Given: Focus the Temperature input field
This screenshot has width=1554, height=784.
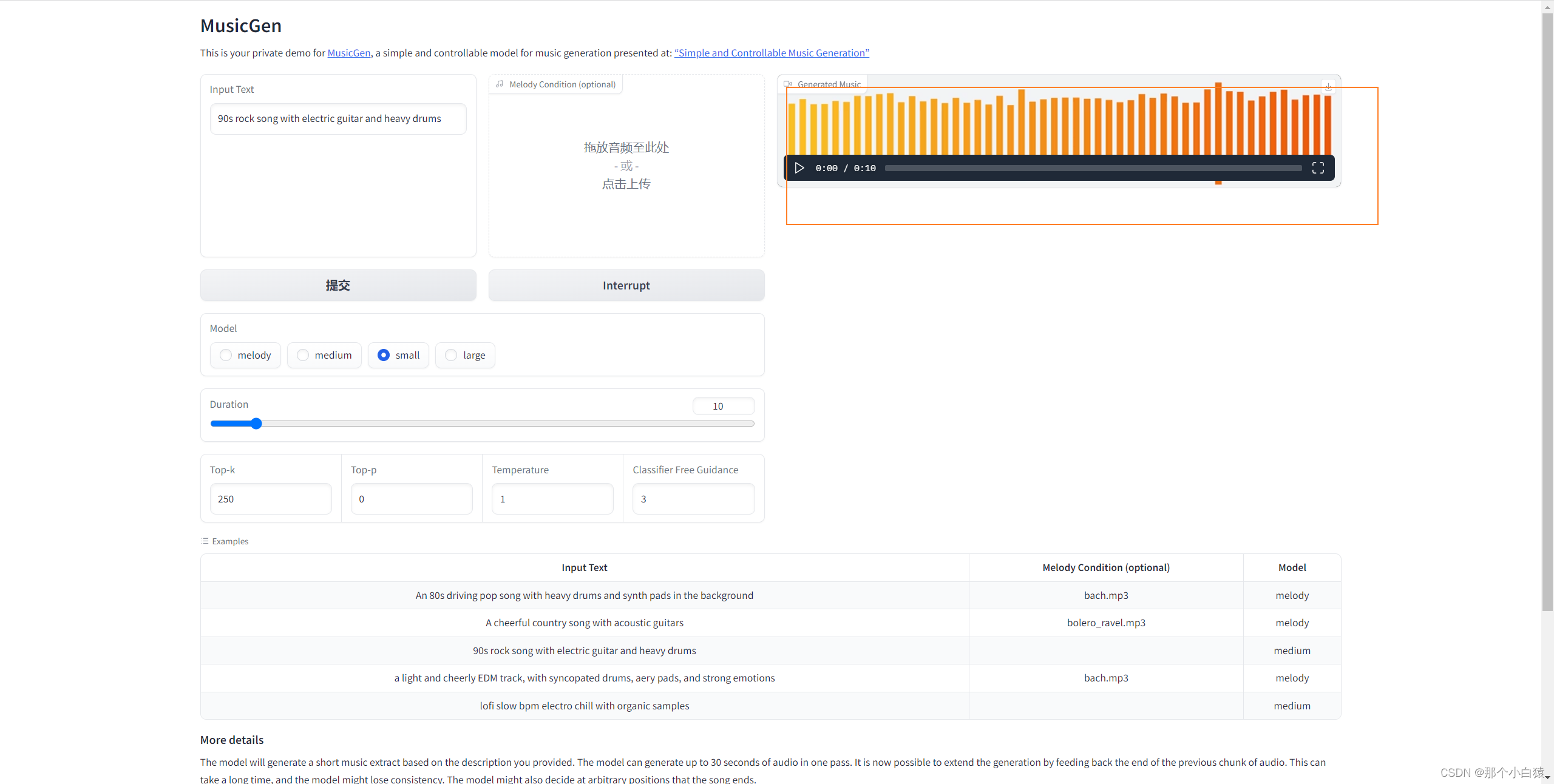Looking at the screenshot, I should 552,499.
